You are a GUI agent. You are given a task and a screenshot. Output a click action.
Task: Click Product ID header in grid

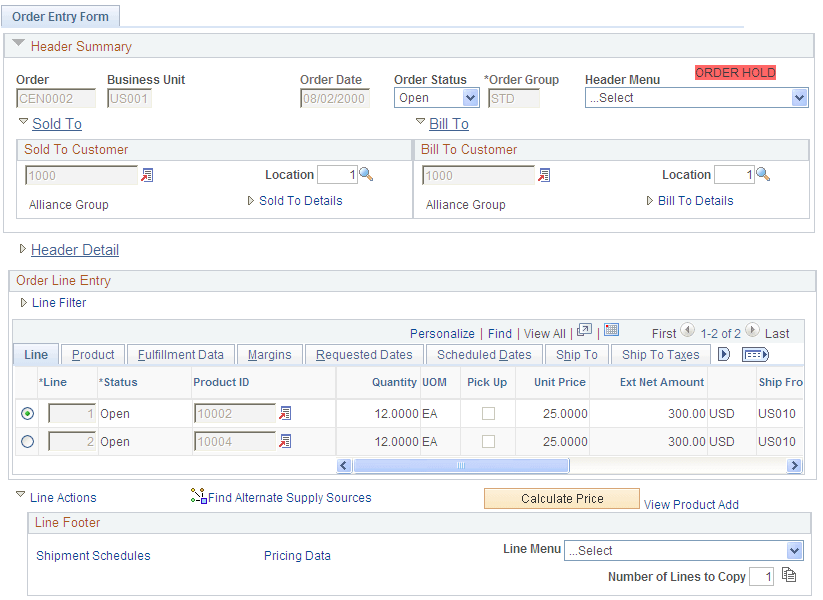[x=221, y=382]
